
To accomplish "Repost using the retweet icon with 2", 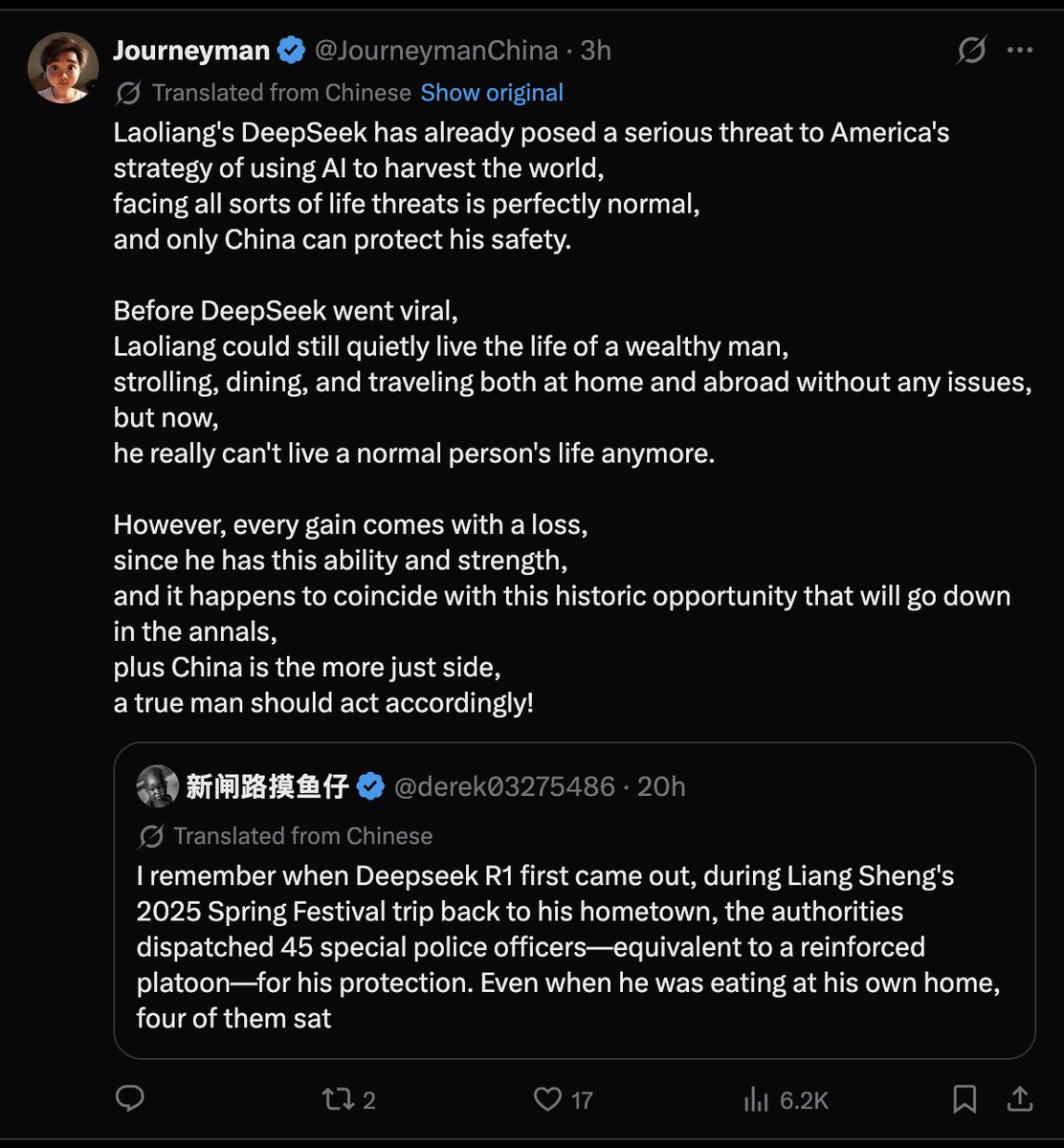I will click(349, 1099).
